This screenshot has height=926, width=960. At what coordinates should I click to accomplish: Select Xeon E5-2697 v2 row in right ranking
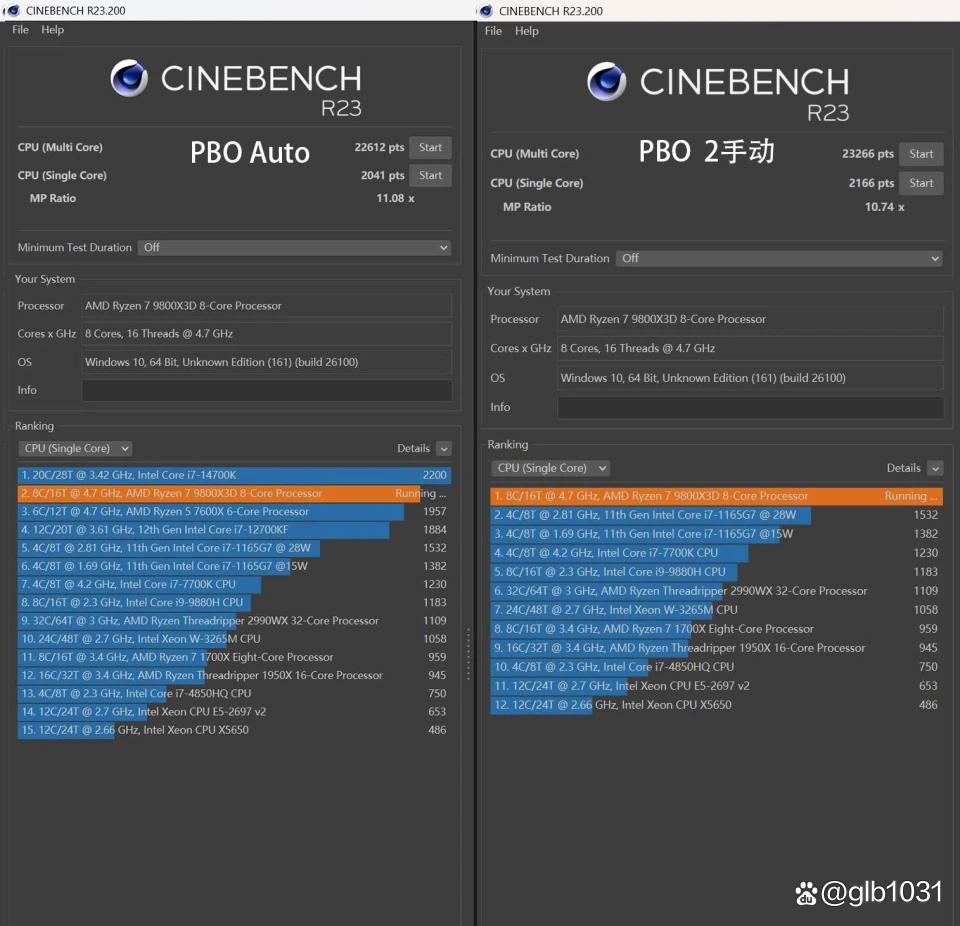(x=716, y=686)
